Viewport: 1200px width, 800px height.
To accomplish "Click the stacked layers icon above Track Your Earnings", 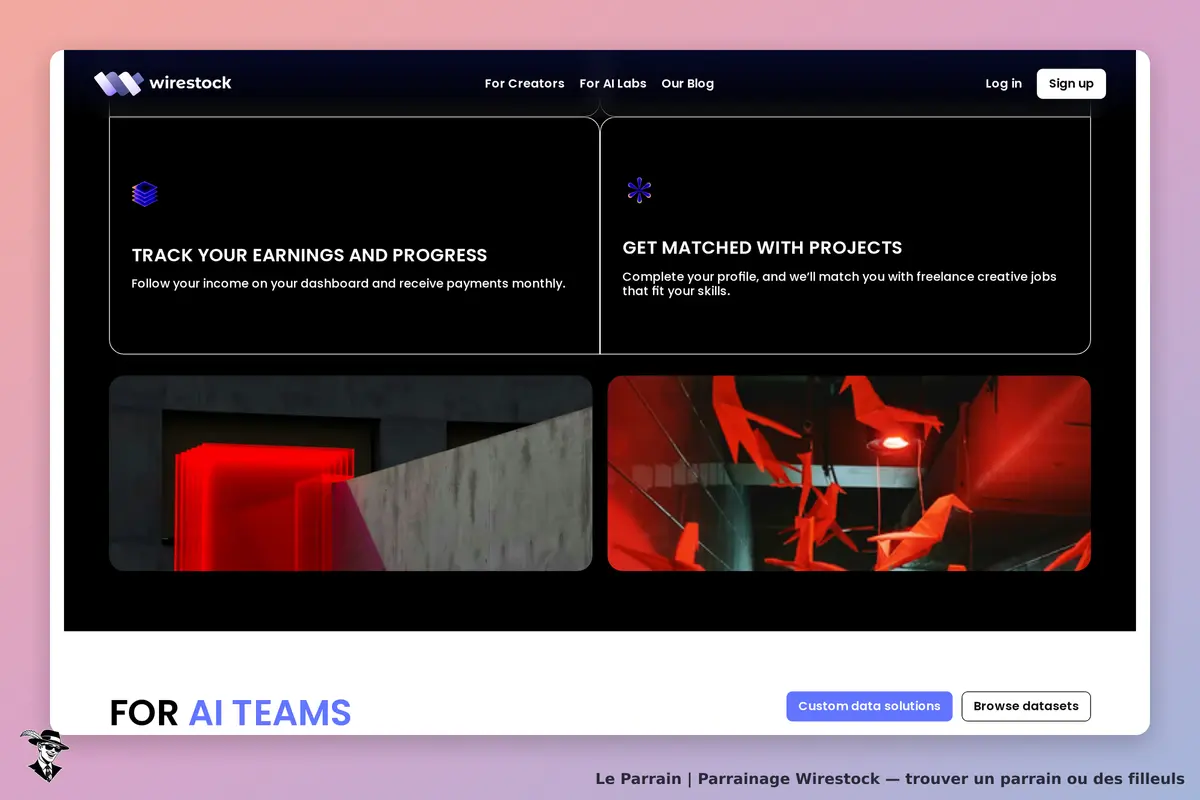I will pyautogui.click(x=145, y=194).
